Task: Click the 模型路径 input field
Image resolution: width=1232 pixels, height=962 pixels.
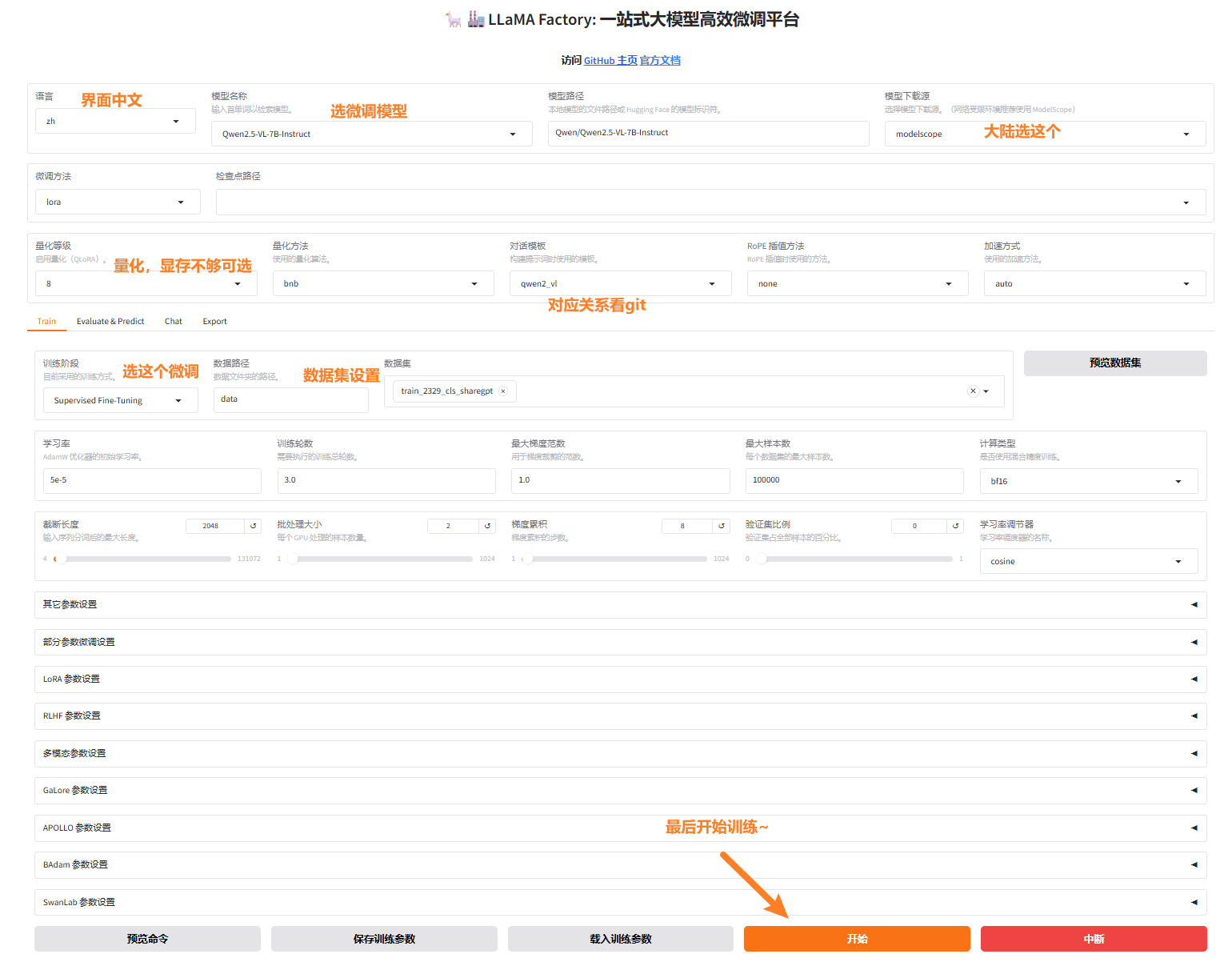Action: [709, 134]
